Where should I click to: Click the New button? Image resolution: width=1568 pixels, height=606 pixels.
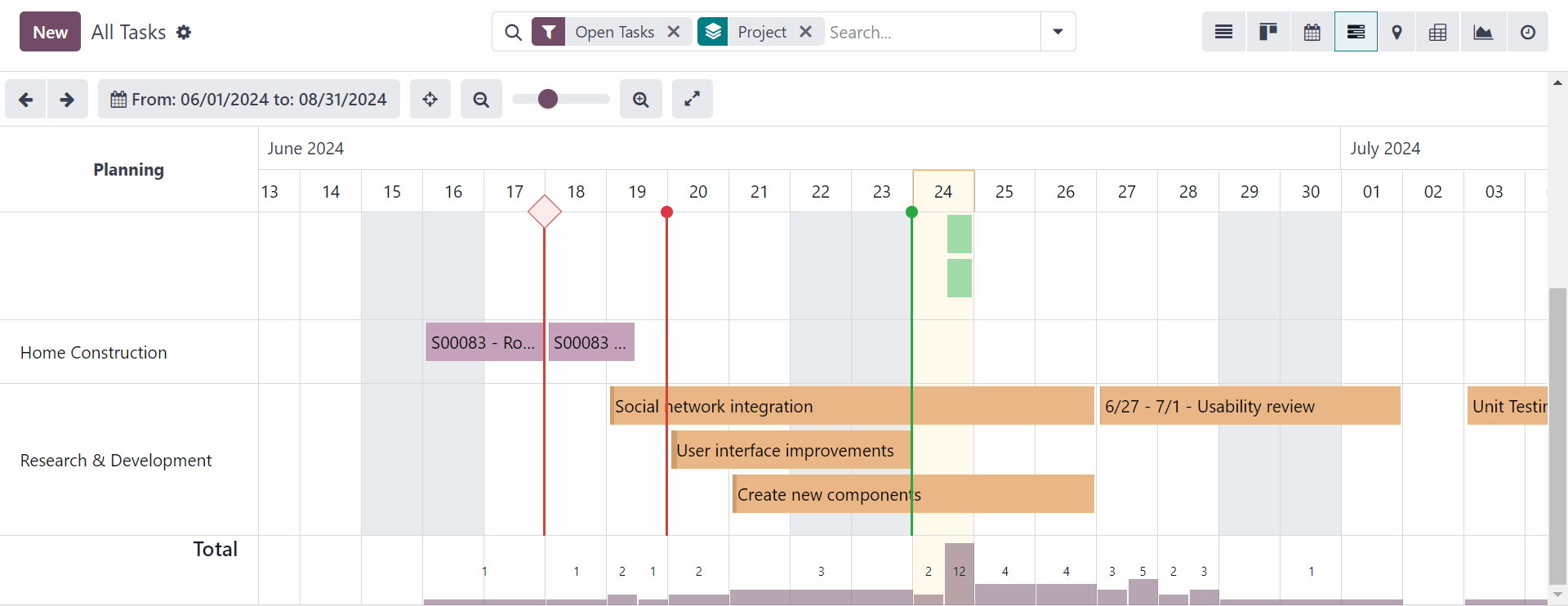[x=50, y=32]
